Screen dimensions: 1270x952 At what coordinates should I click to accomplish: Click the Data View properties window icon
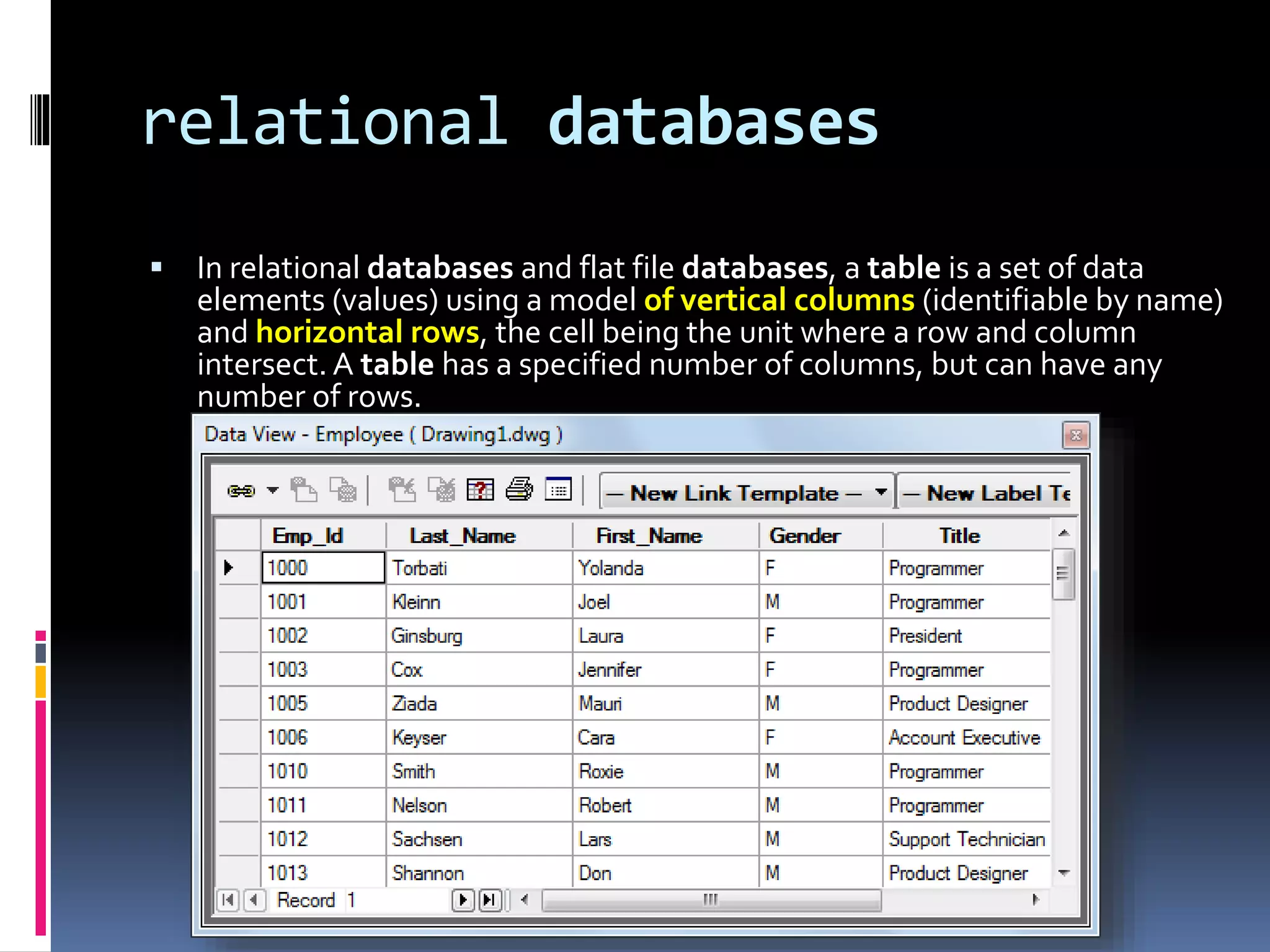[558, 490]
